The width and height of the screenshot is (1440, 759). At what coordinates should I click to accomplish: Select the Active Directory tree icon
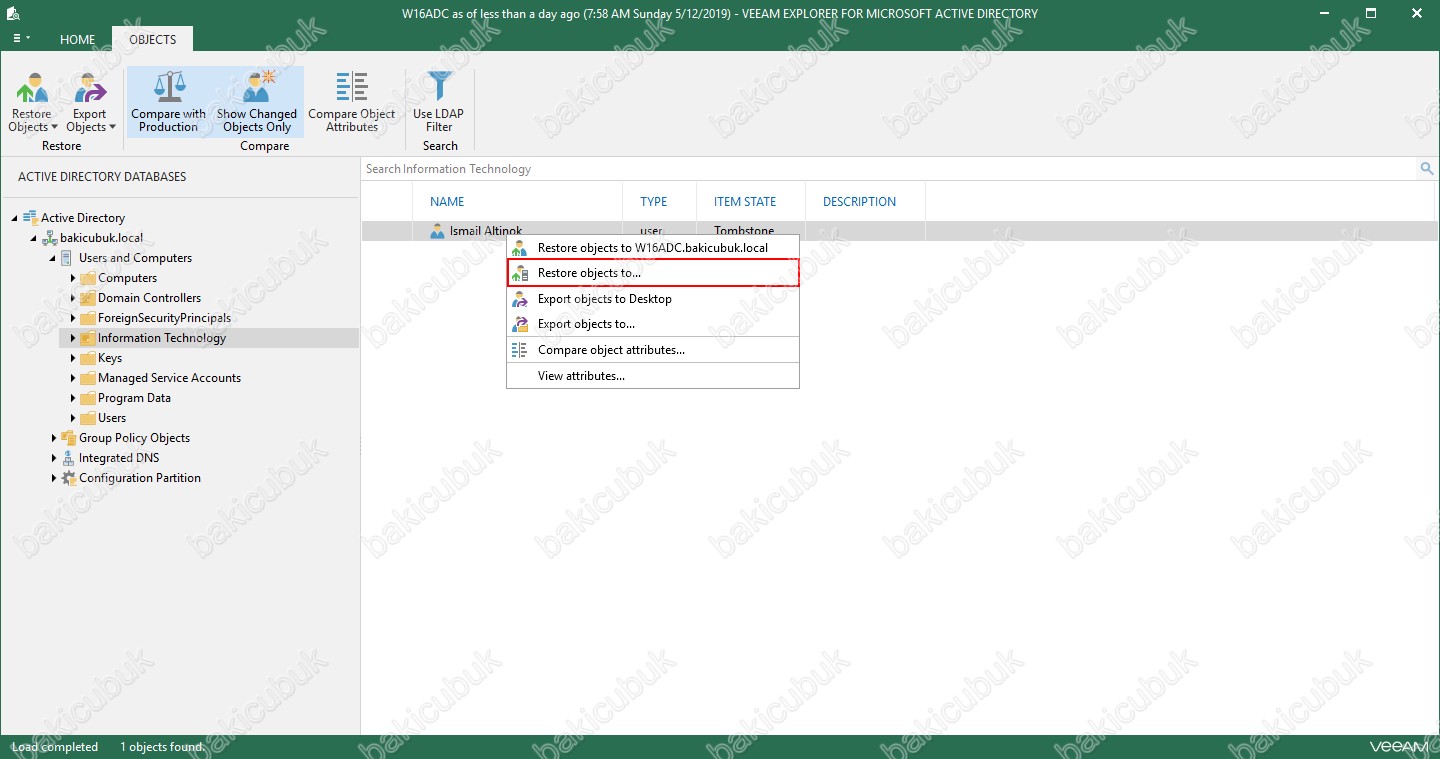tap(30, 218)
